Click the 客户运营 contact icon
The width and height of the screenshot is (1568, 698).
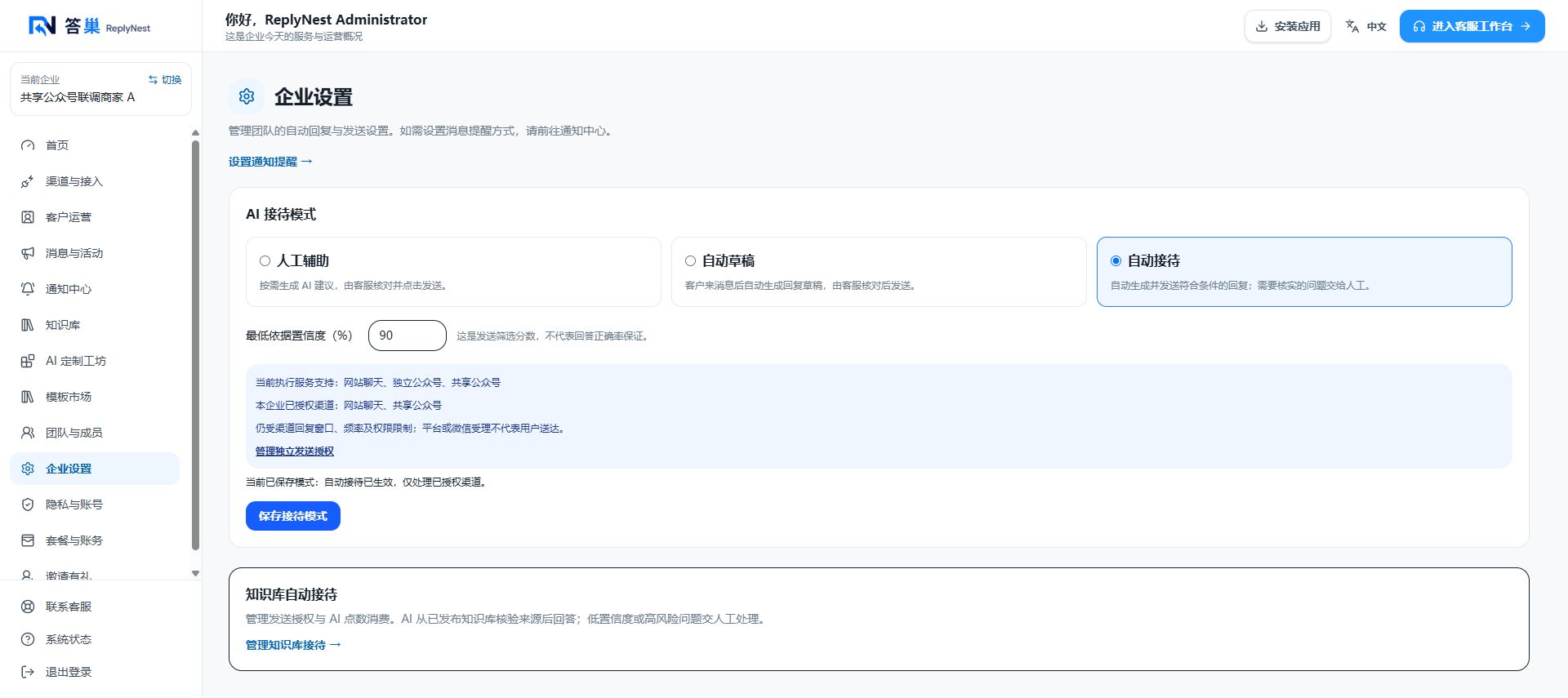tap(28, 217)
